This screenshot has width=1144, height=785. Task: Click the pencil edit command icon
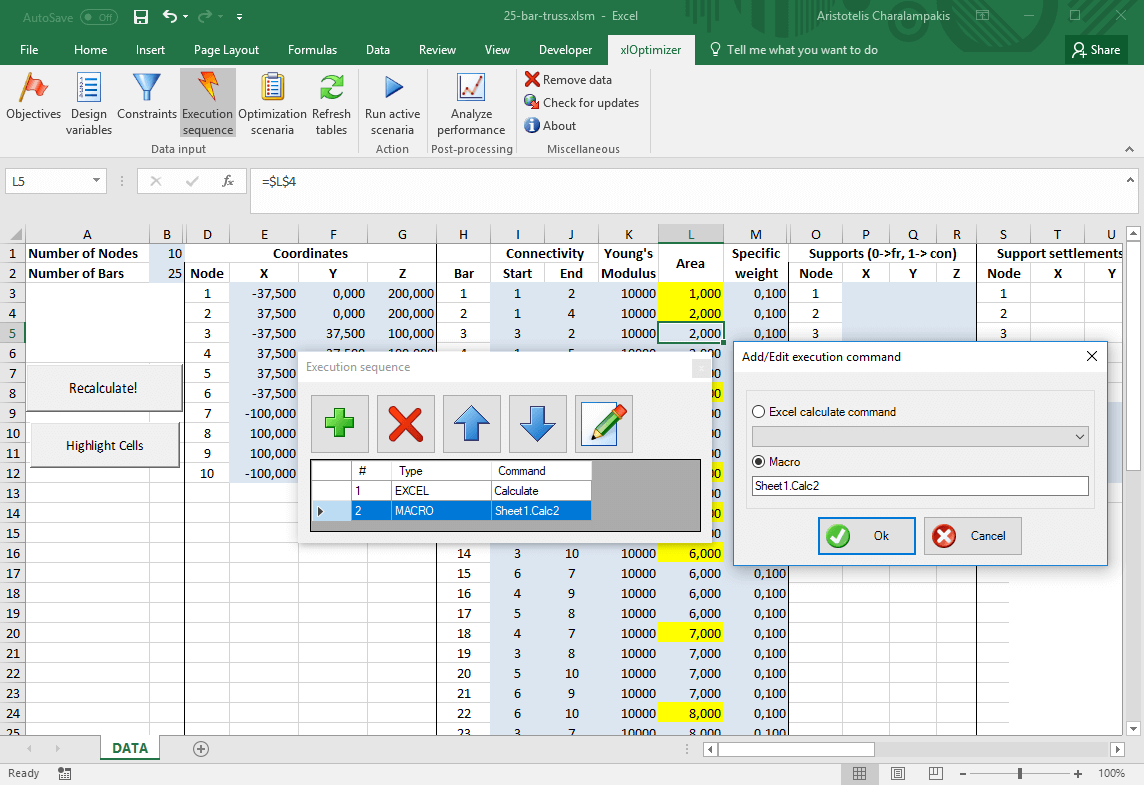tap(604, 424)
